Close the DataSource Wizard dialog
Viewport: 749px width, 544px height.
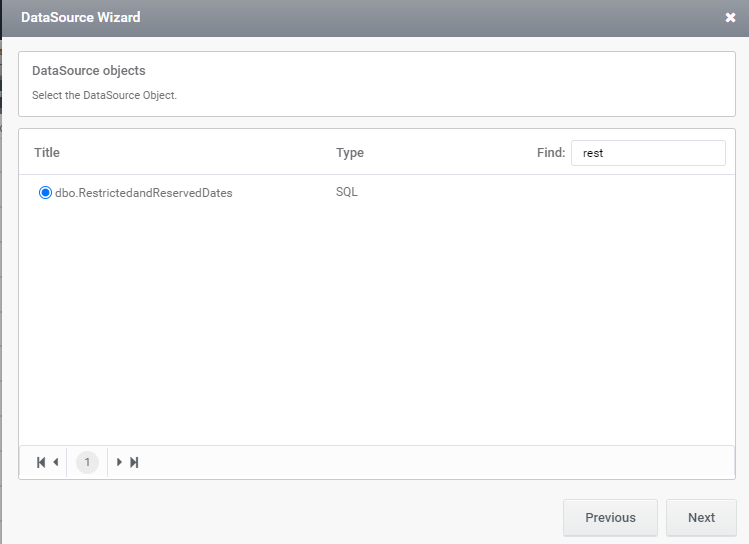pos(730,18)
